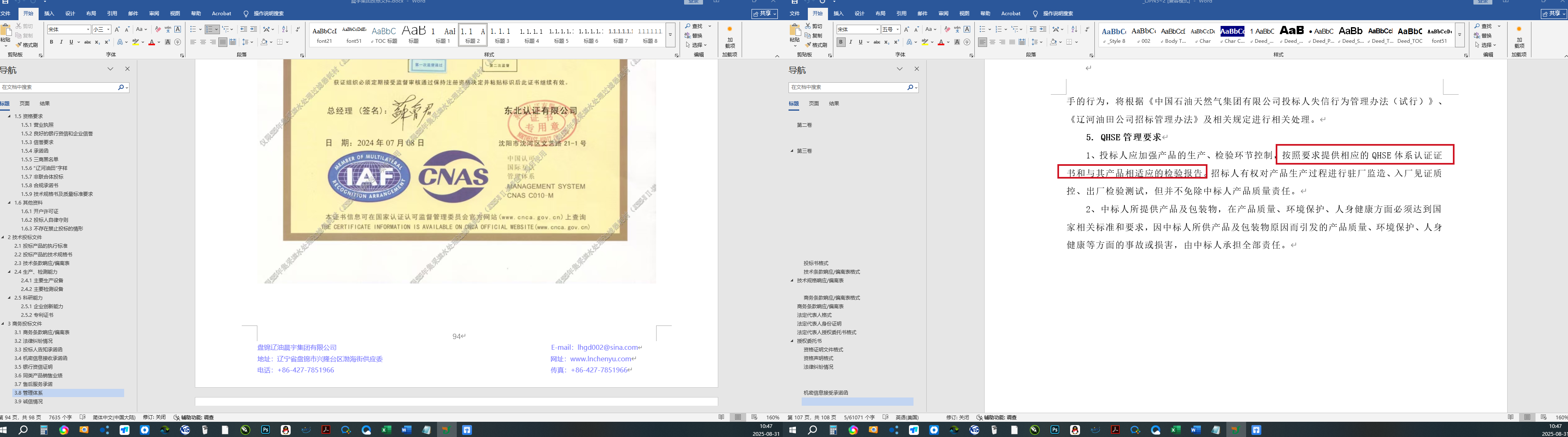This screenshot has width=1568, height=437.
Task: Toggle Italic in the left Word window
Action: coord(62,42)
